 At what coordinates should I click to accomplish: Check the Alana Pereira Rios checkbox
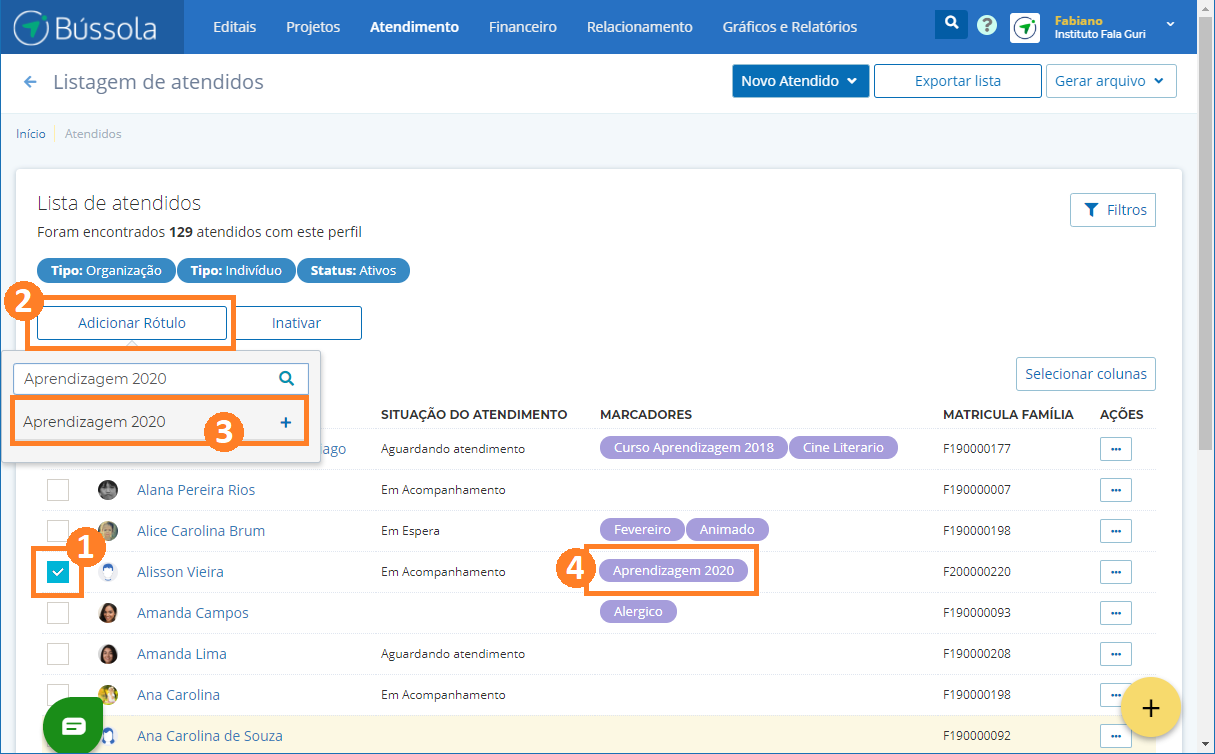pyautogui.click(x=58, y=490)
